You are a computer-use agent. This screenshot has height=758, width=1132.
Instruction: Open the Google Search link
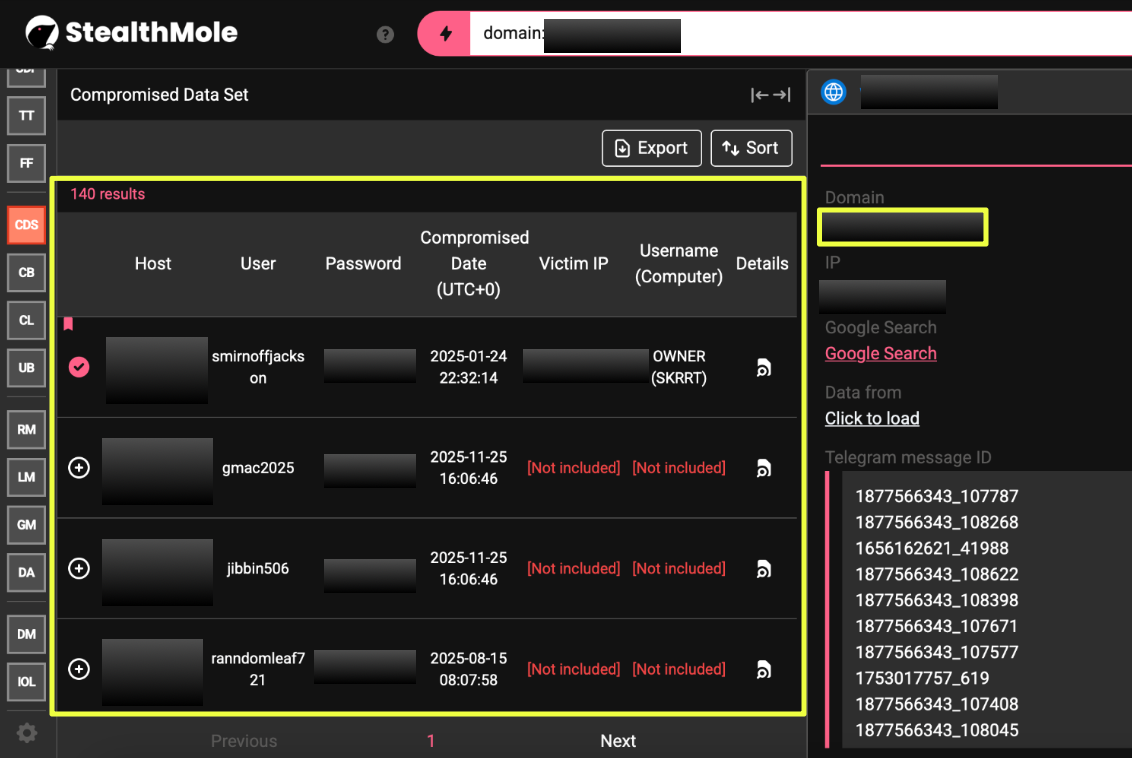tap(880, 353)
